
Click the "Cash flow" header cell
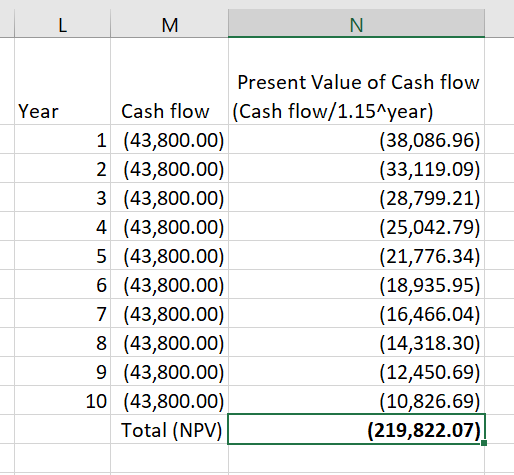(169, 81)
